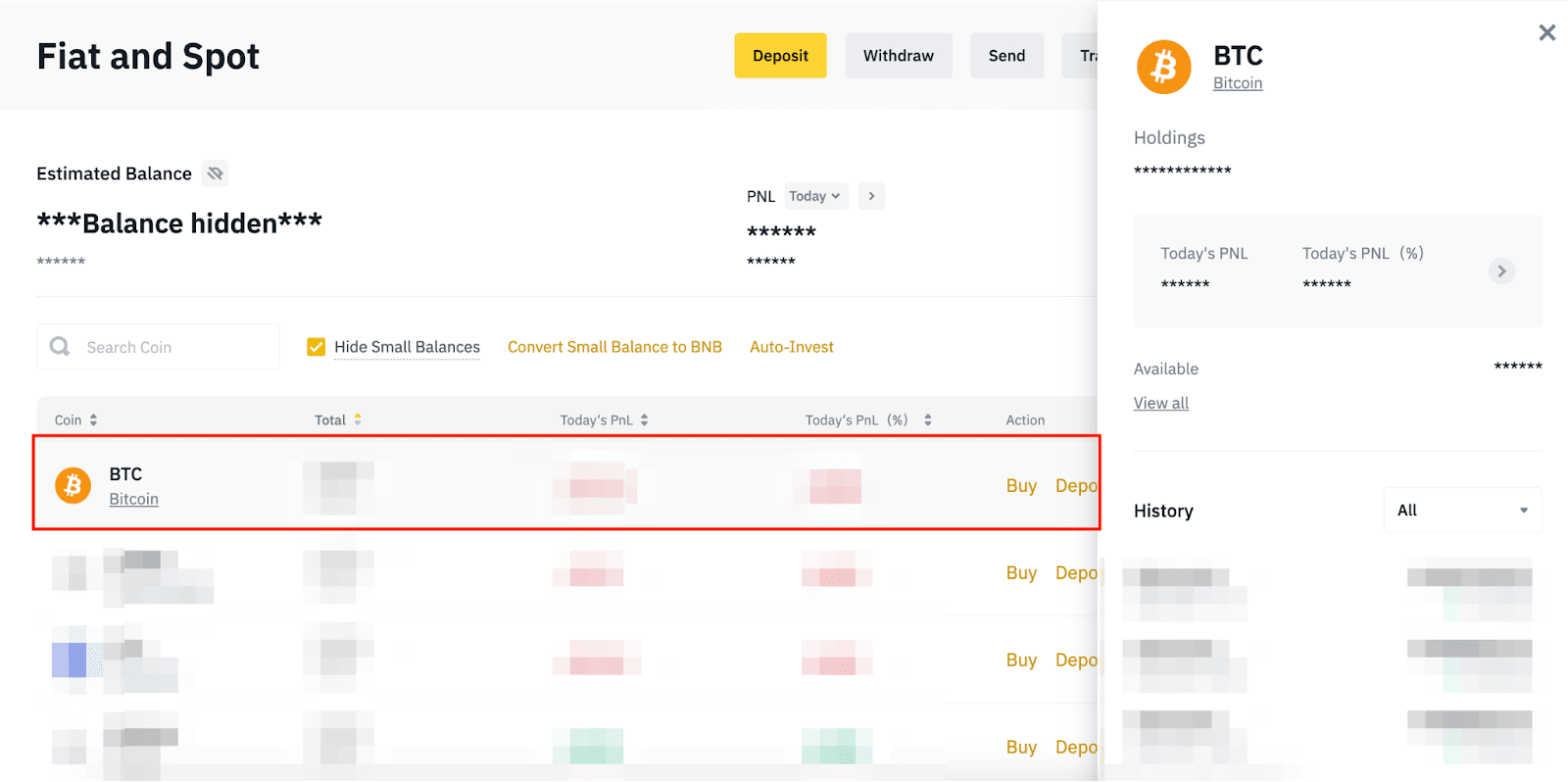Toggle the Estimated Balance visibility eye icon

[216, 173]
